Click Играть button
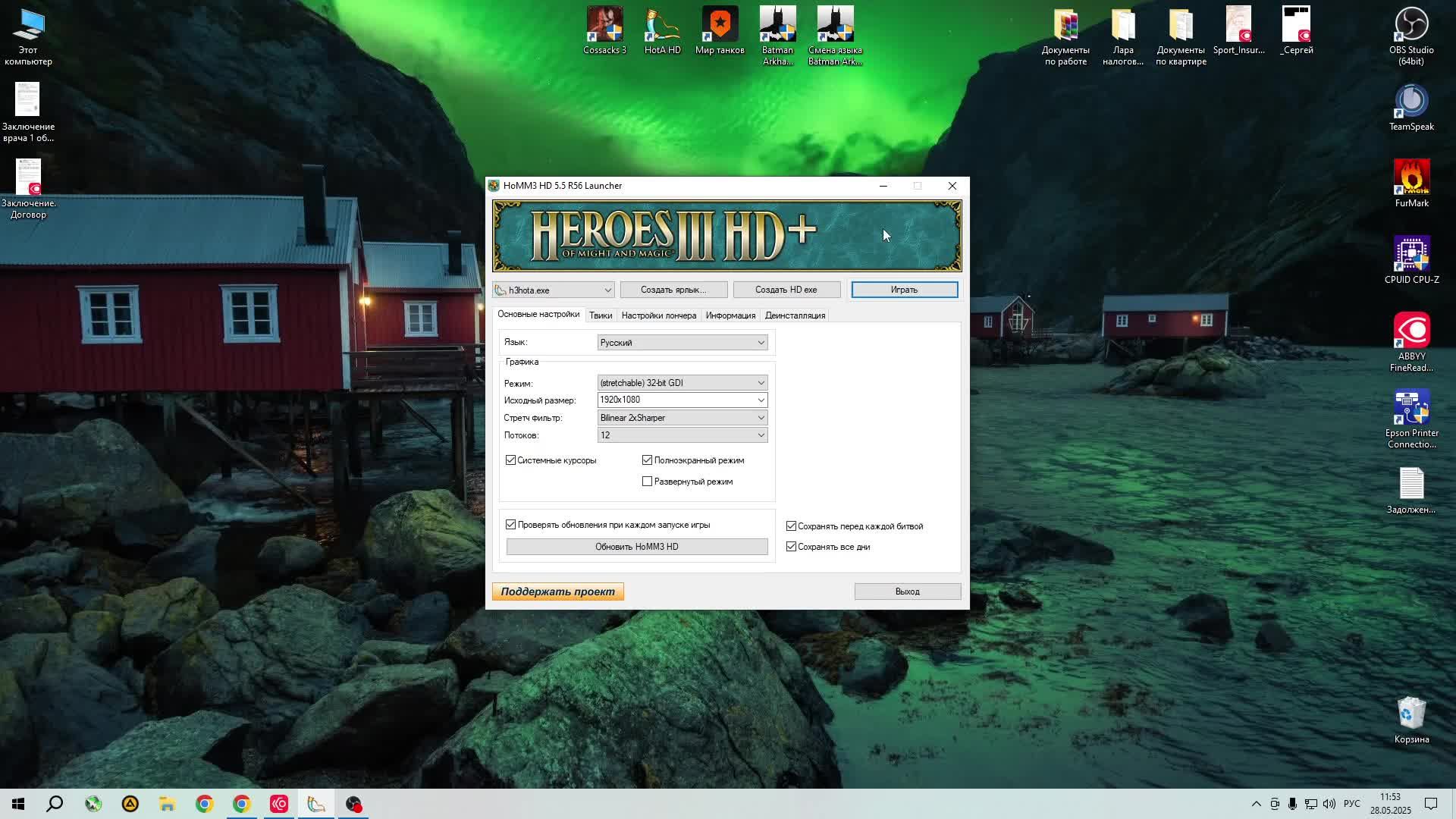Image resolution: width=1456 pixels, height=819 pixels. (x=904, y=290)
